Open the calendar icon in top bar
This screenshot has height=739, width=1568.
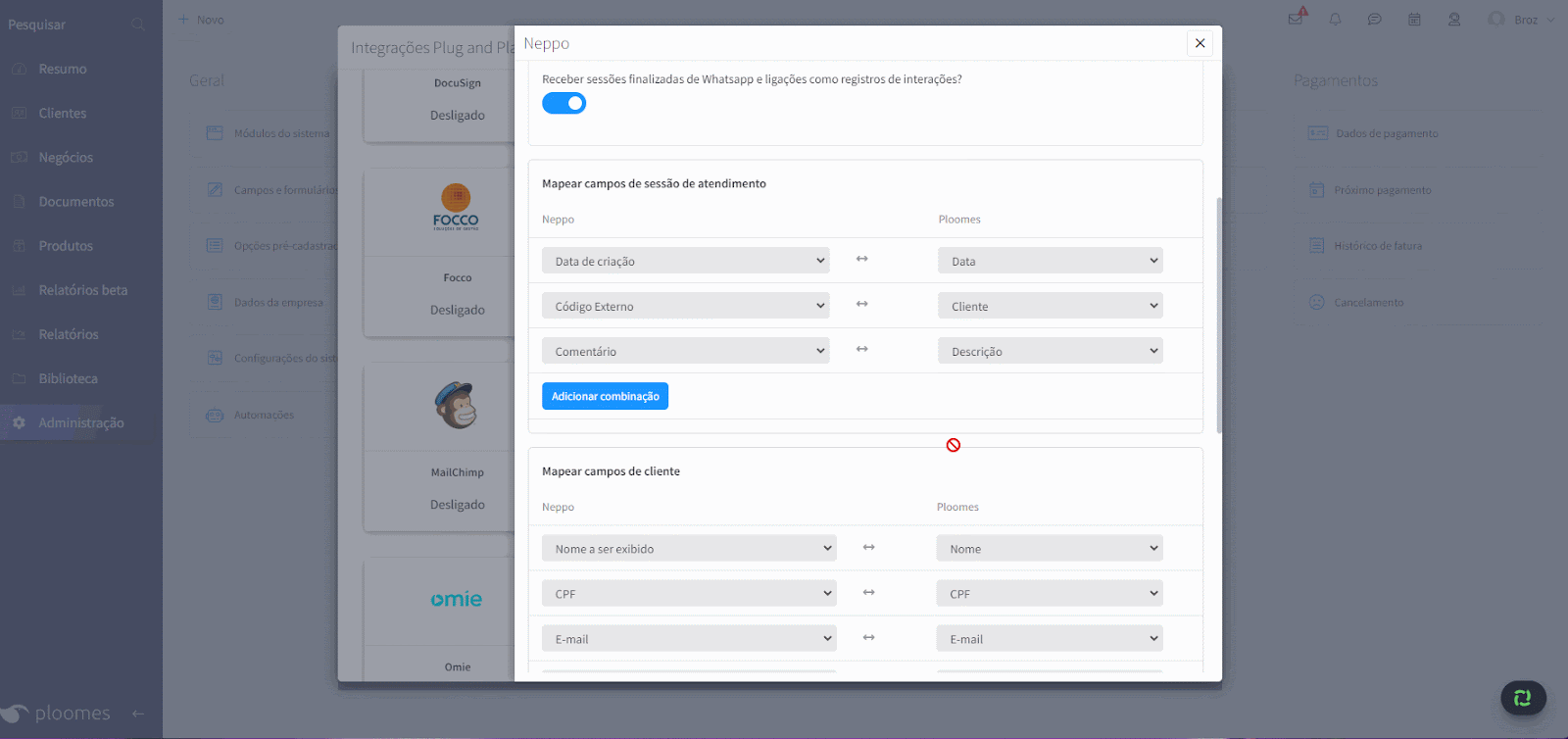tap(1414, 20)
